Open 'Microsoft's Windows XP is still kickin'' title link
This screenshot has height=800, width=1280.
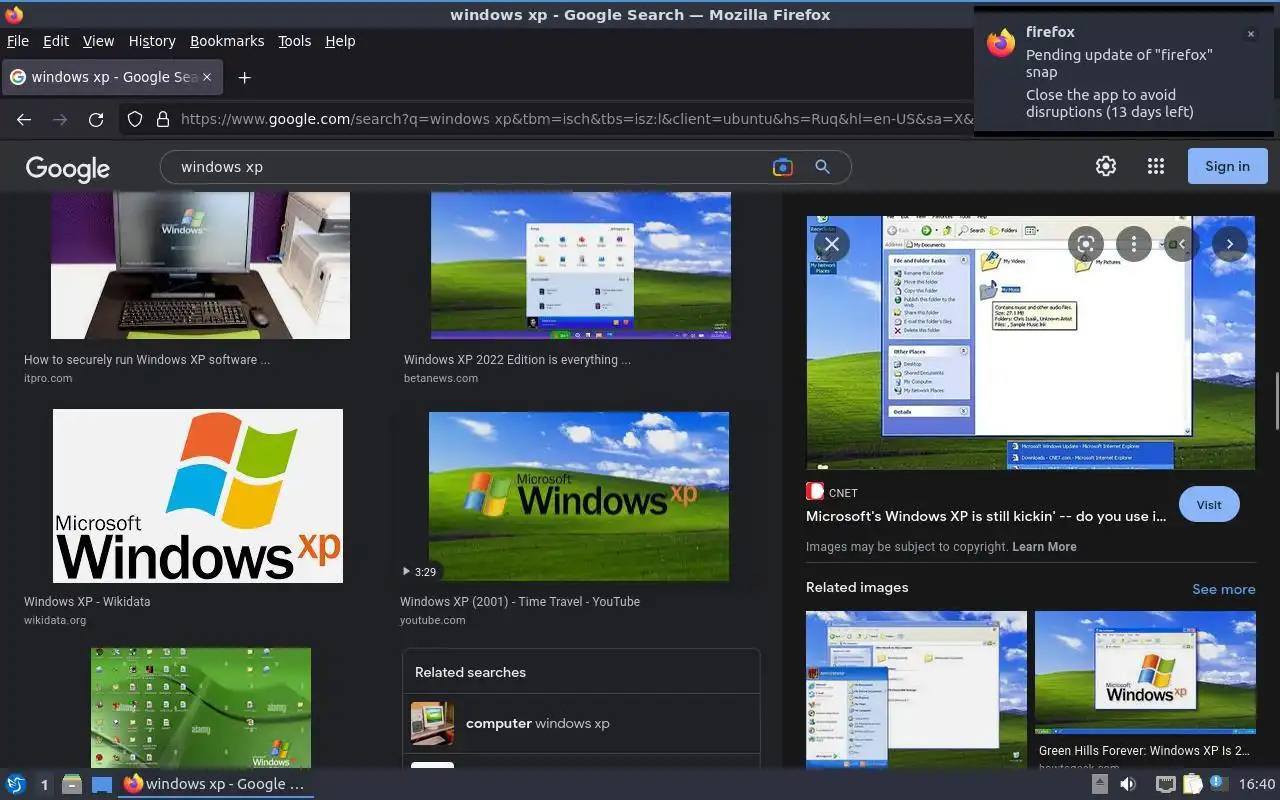pyautogui.click(x=986, y=516)
